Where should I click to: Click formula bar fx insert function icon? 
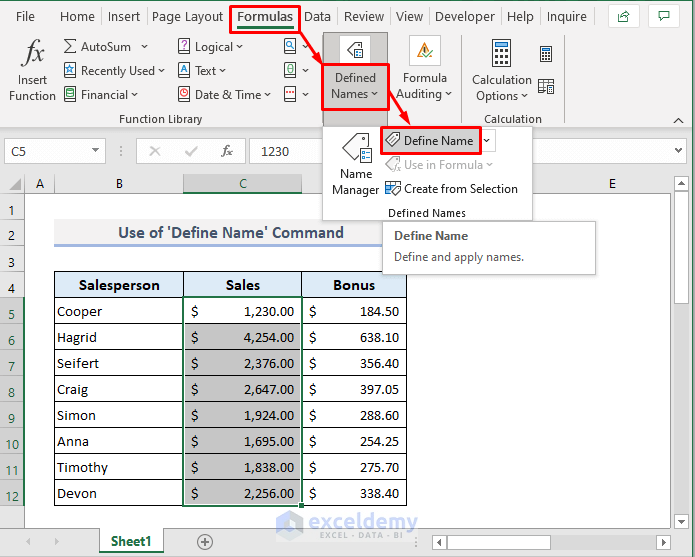coord(227,152)
